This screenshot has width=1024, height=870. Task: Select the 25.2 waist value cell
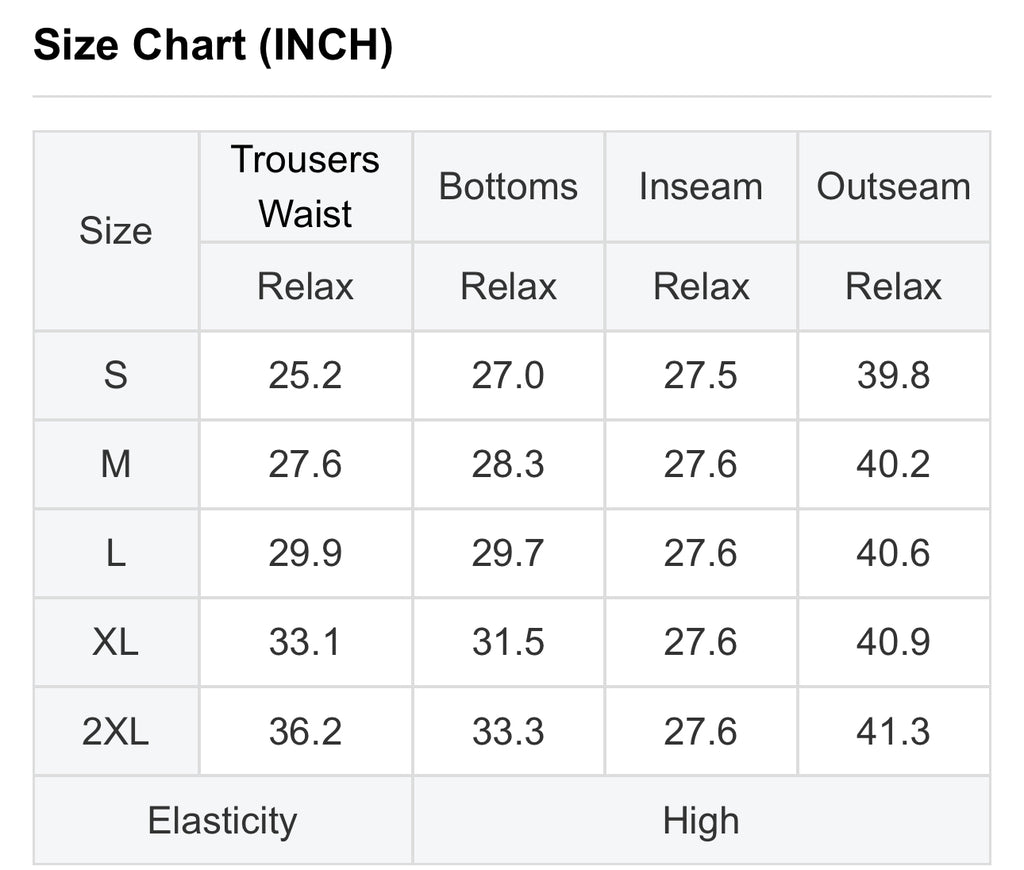(x=306, y=376)
